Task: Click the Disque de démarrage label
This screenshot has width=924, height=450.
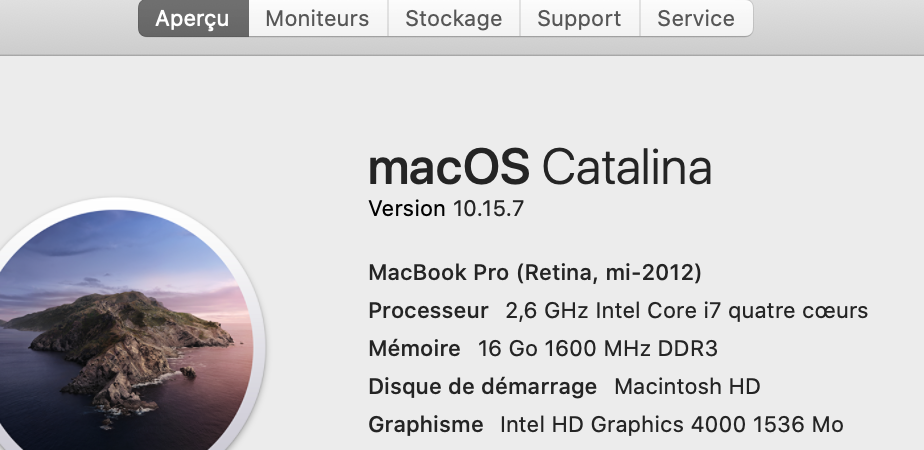Action: point(482,387)
